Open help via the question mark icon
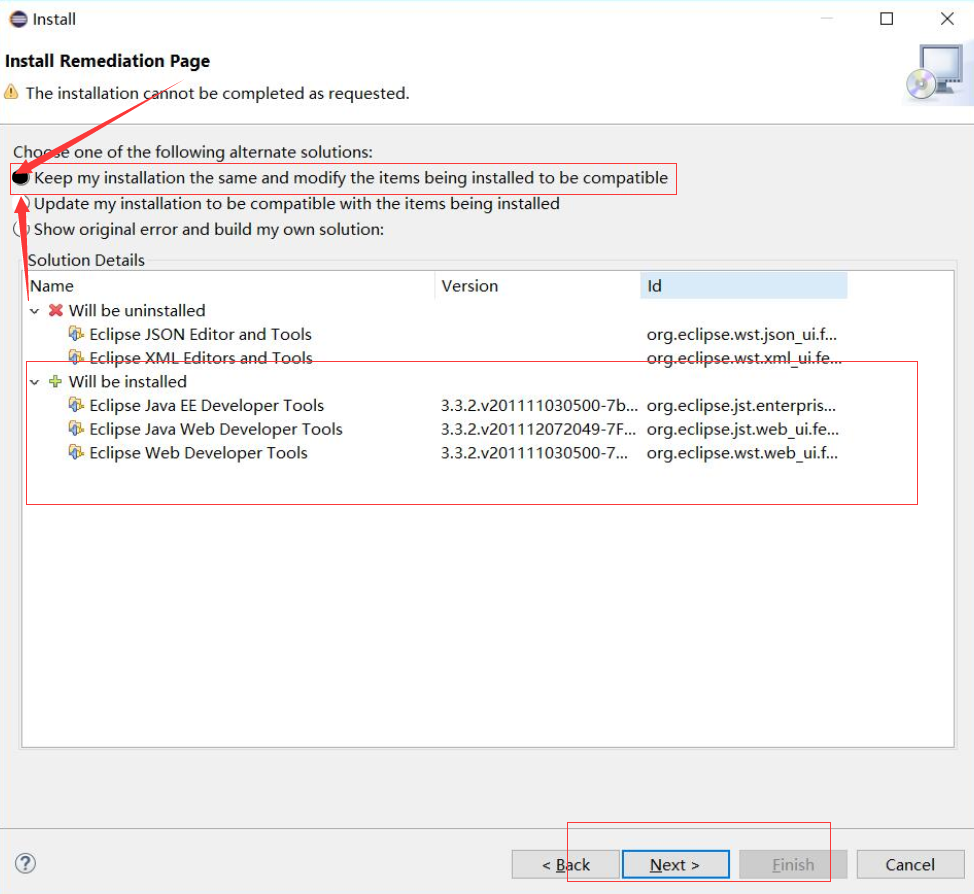974x894 pixels. pyautogui.click(x=25, y=863)
